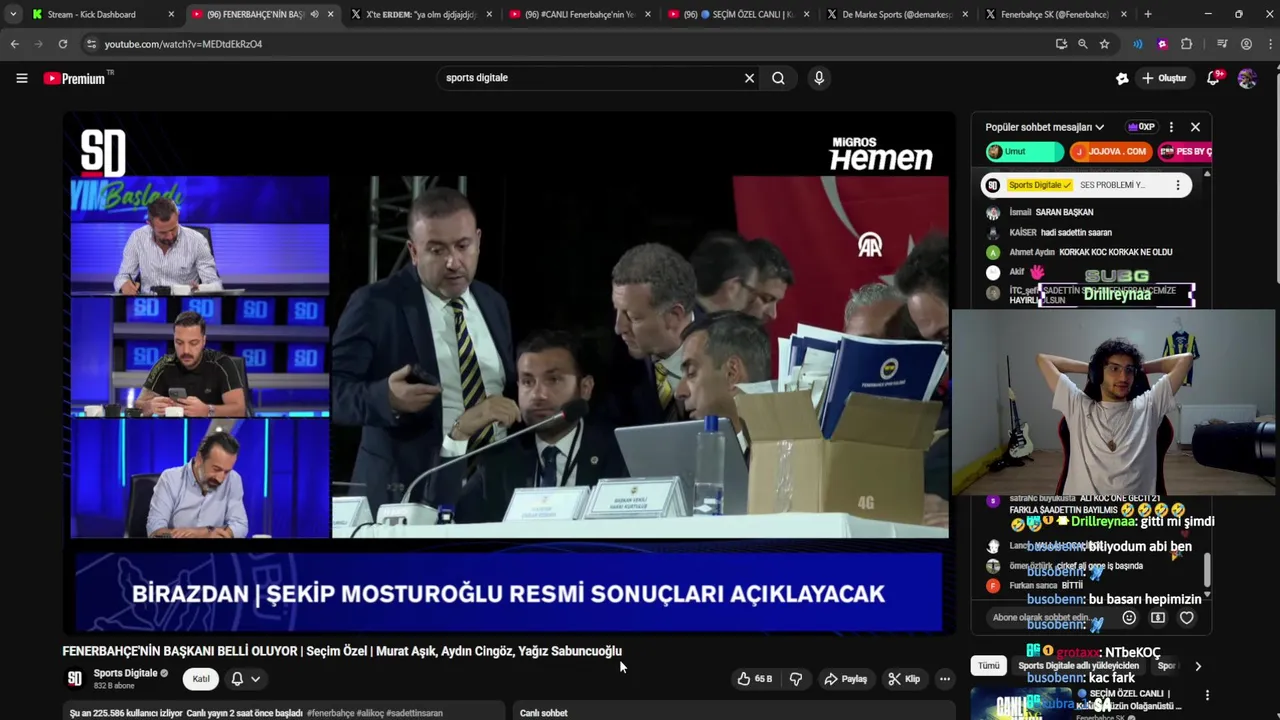
Task: Open JOJOVA . COM super chat chip
Action: point(1110,152)
